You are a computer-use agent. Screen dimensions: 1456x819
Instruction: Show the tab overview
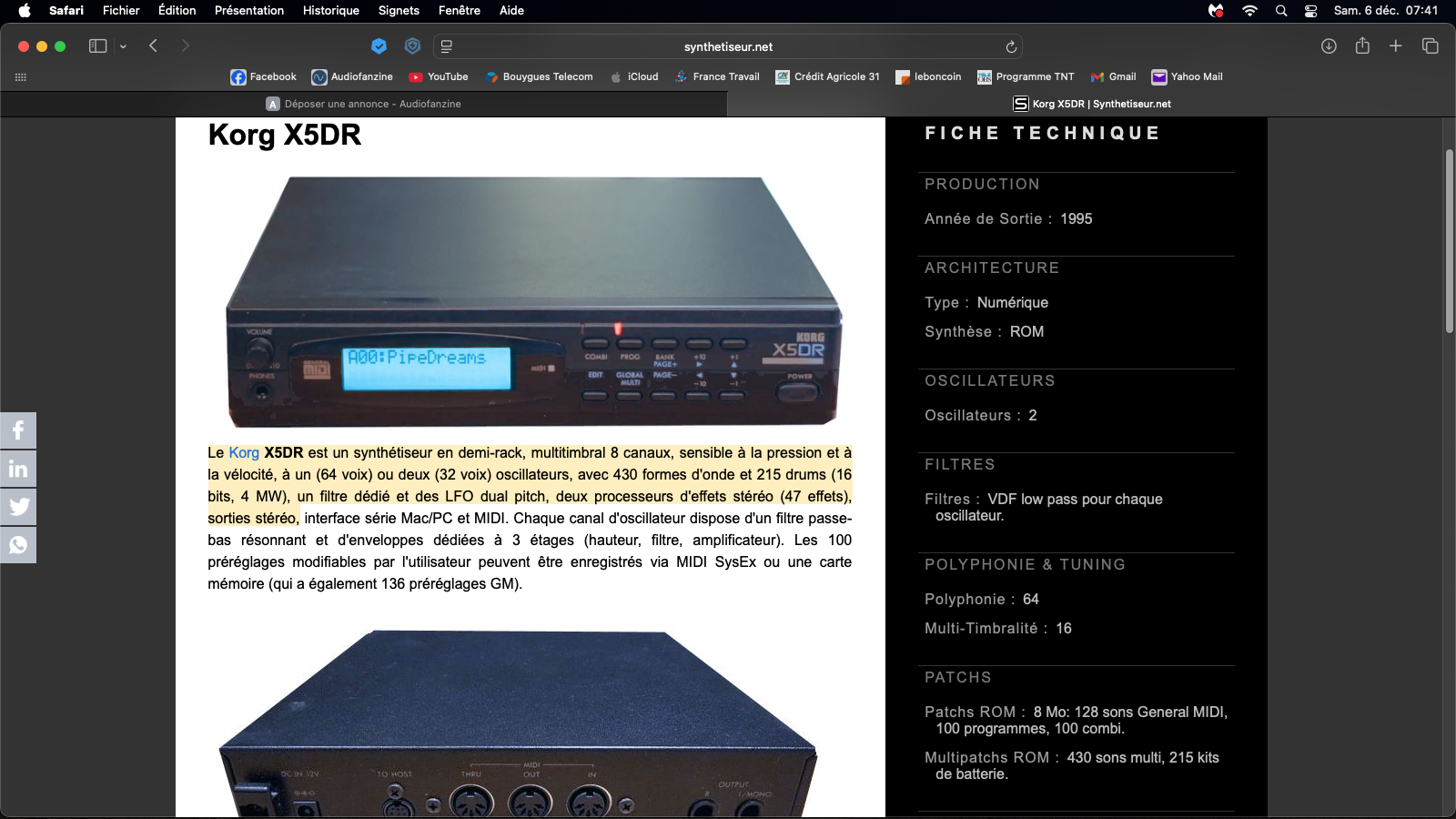click(x=1430, y=46)
